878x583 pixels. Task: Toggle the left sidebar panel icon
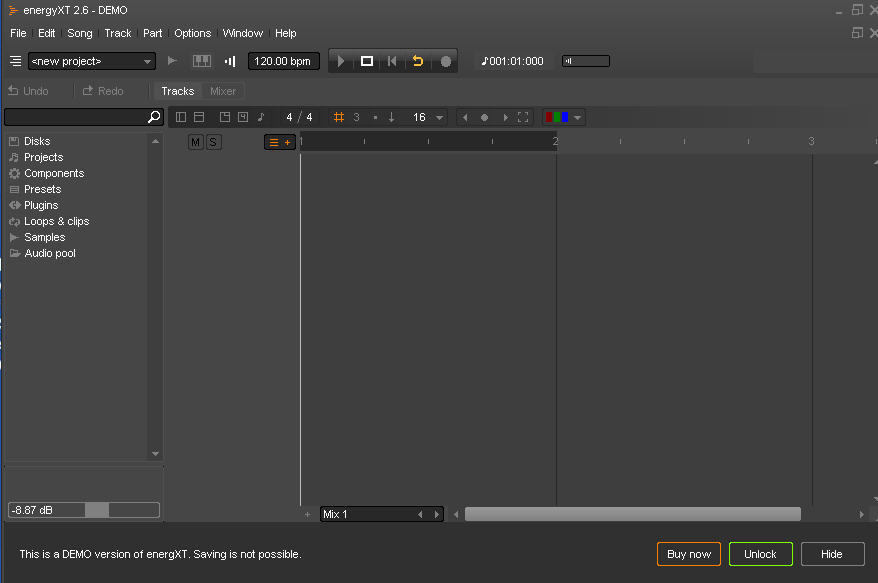click(181, 117)
